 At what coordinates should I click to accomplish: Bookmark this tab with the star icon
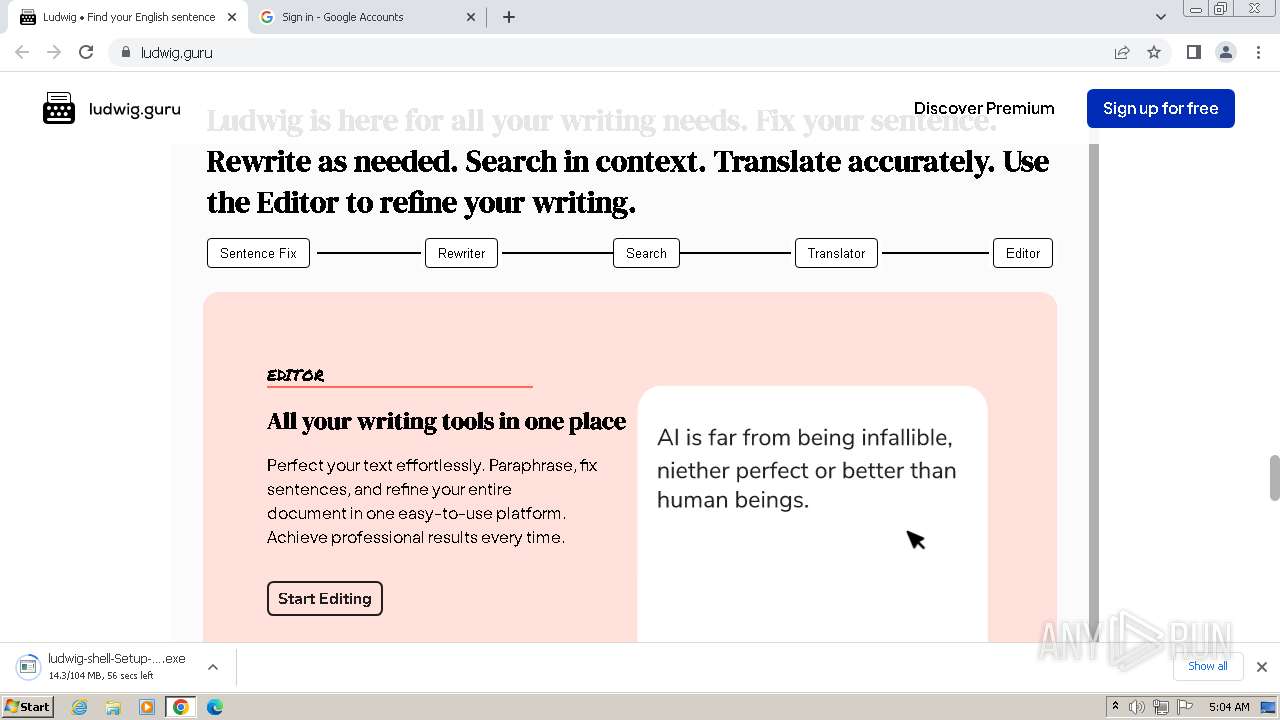pos(1154,52)
